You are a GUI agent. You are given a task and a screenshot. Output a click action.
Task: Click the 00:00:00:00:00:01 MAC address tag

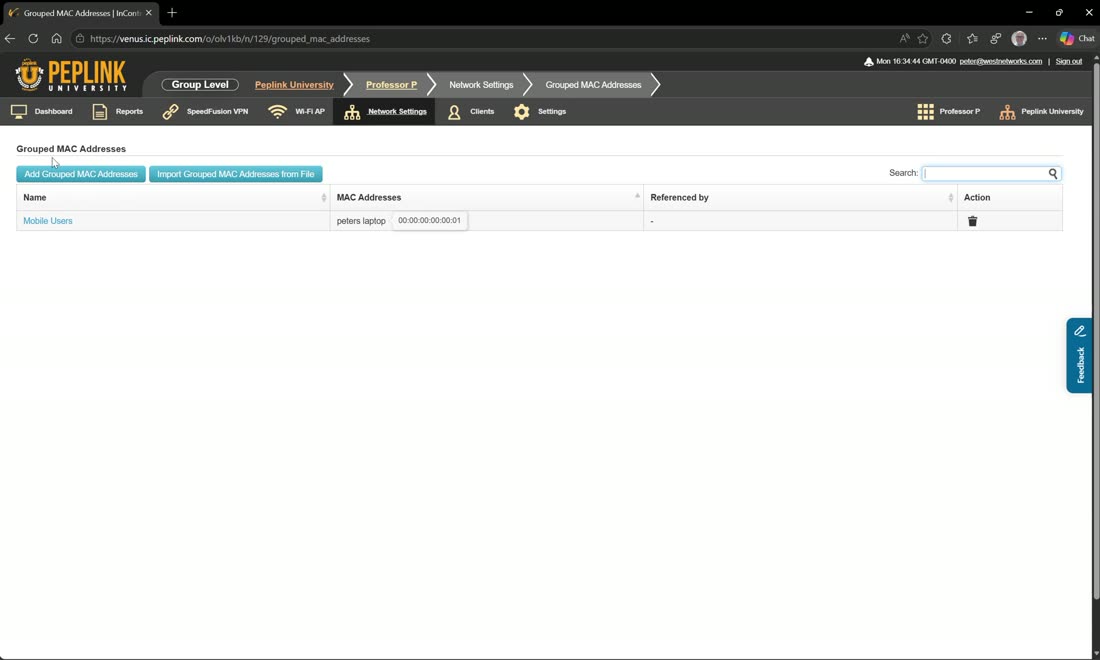point(429,221)
